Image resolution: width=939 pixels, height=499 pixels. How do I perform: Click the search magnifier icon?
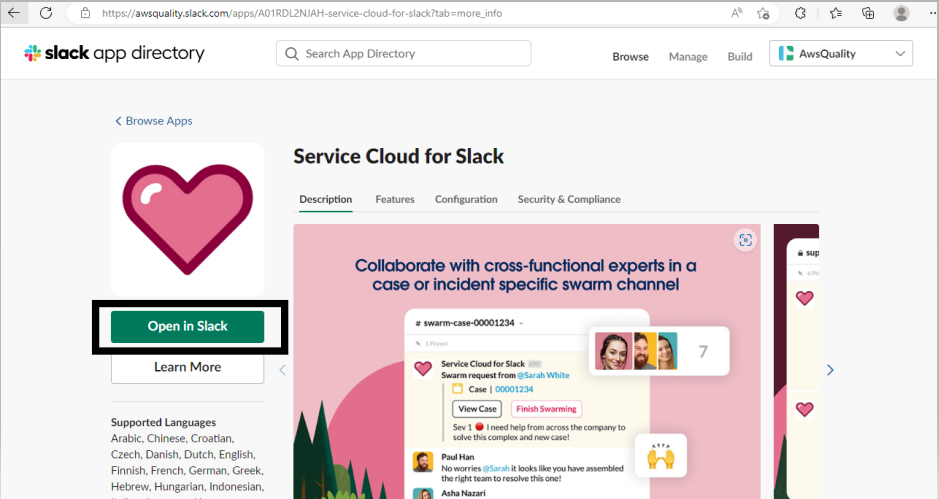pos(292,54)
